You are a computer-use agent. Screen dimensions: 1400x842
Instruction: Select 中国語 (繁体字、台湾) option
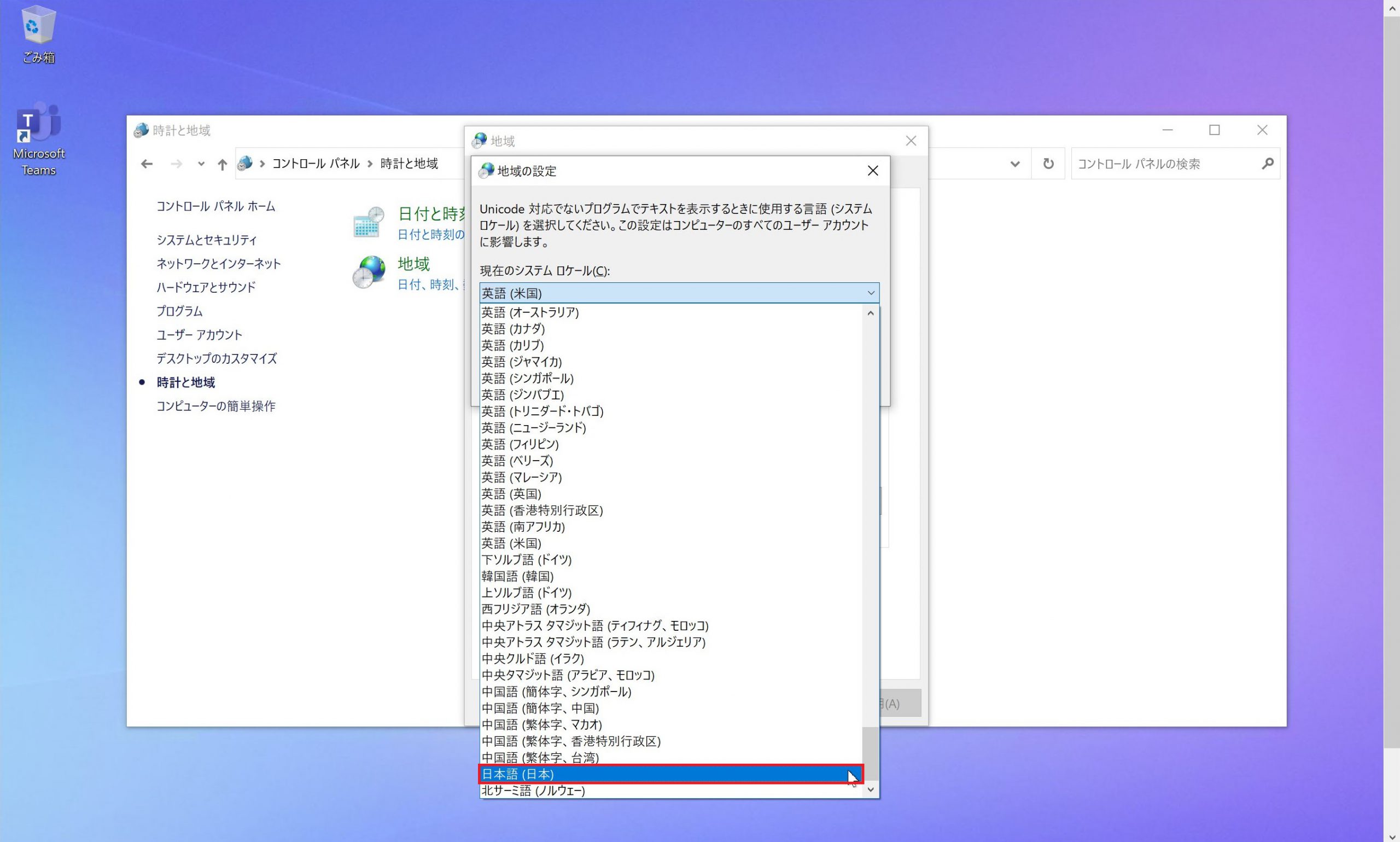click(671, 757)
